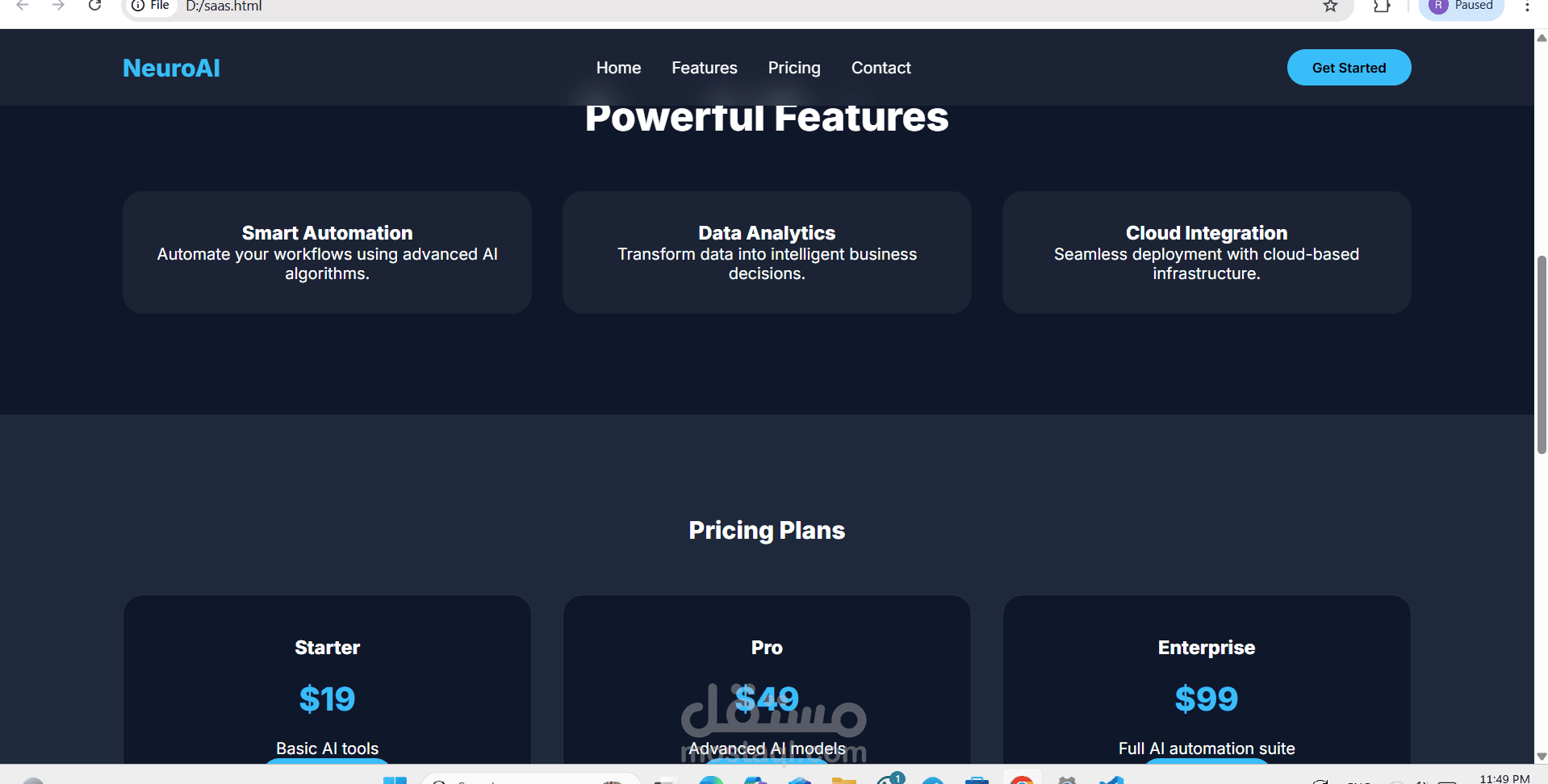Click the 'Basic AI tools' text
The image size is (1548, 784).
pos(327,749)
